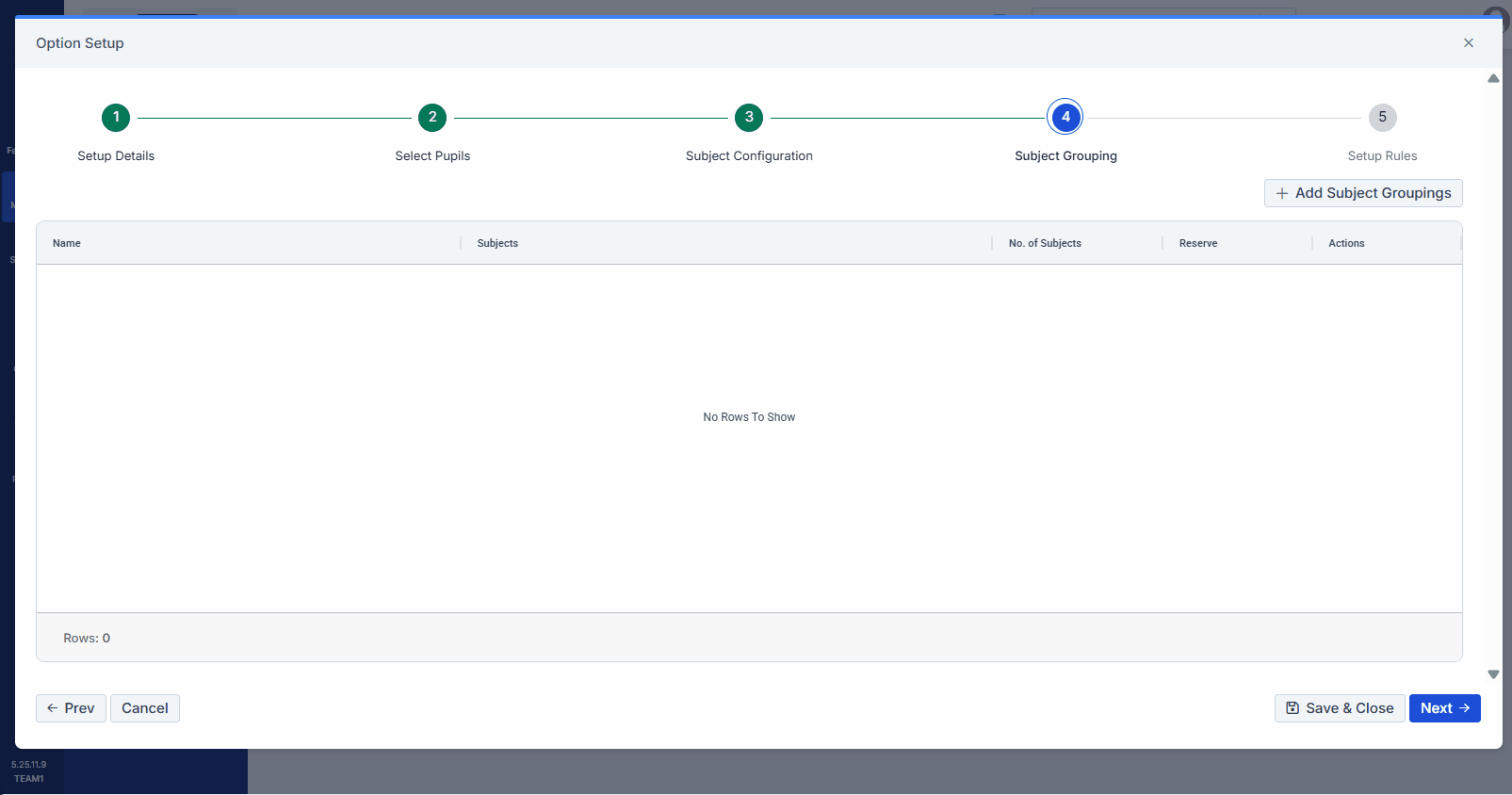The image size is (1512, 795).
Task: Cancel the option setup
Action: pos(145,708)
